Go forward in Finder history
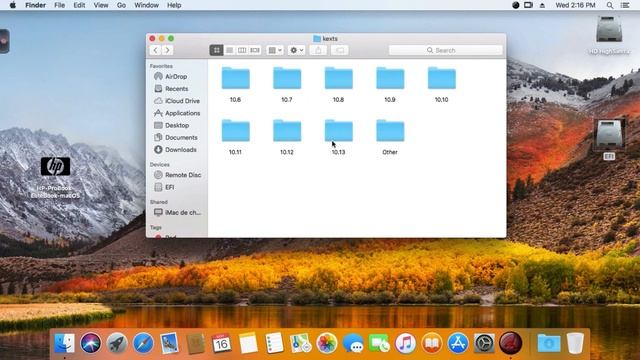 coord(167,50)
